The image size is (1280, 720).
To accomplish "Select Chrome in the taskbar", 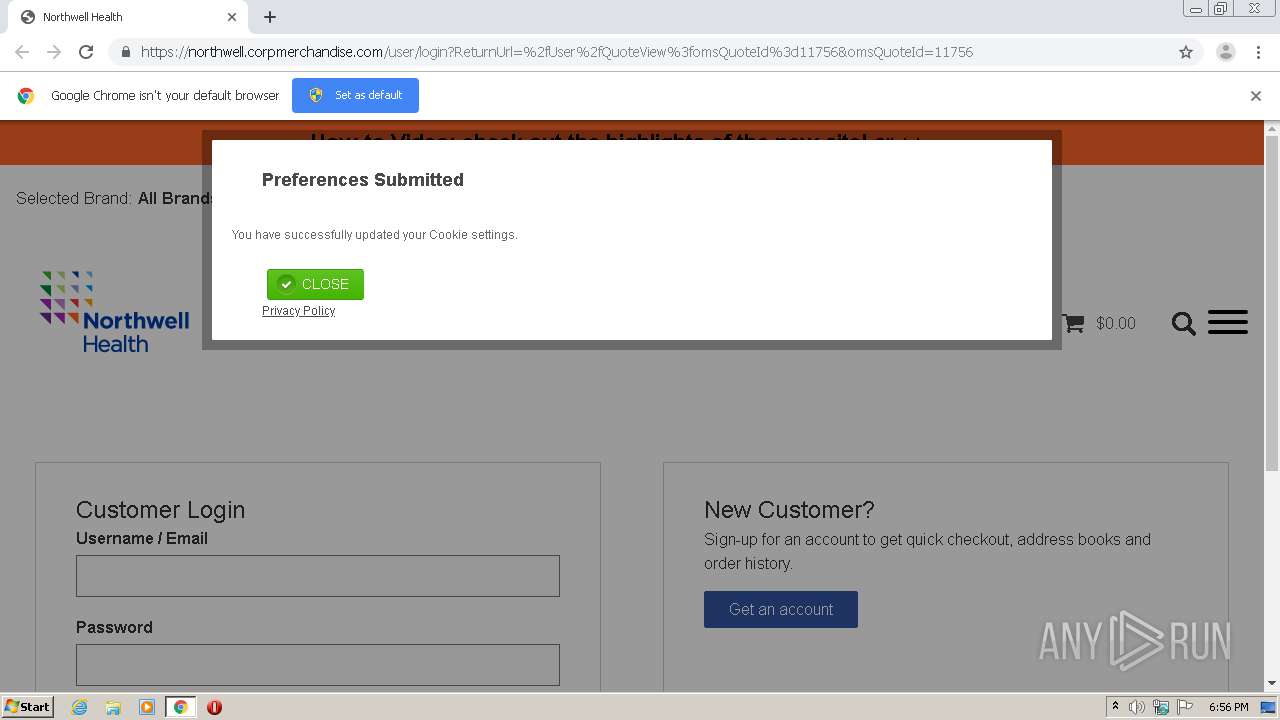I will click(180, 707).
